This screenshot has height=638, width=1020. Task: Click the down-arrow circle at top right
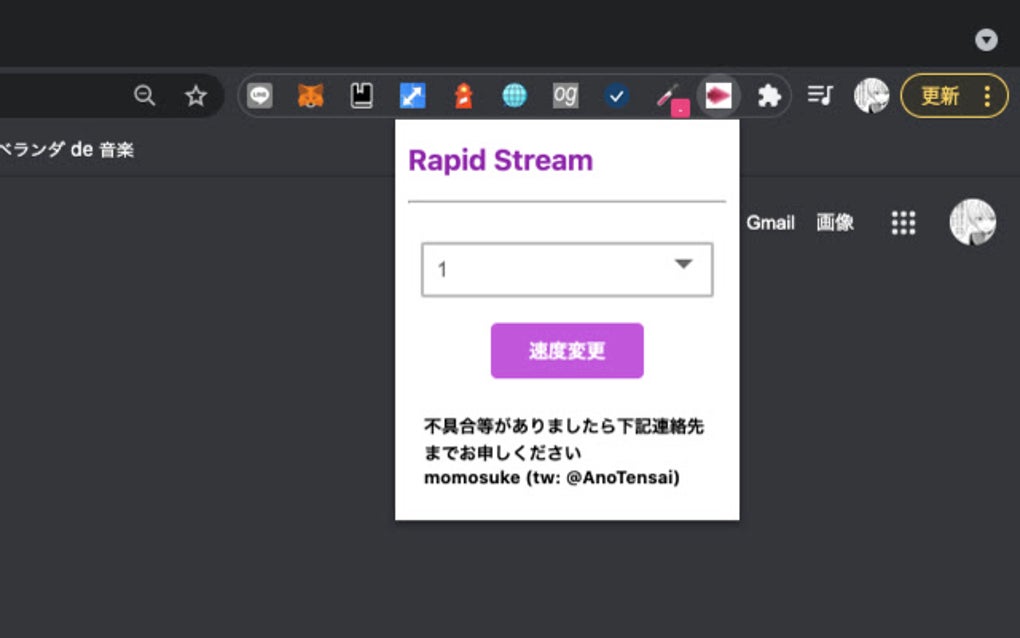pos(986,40)
